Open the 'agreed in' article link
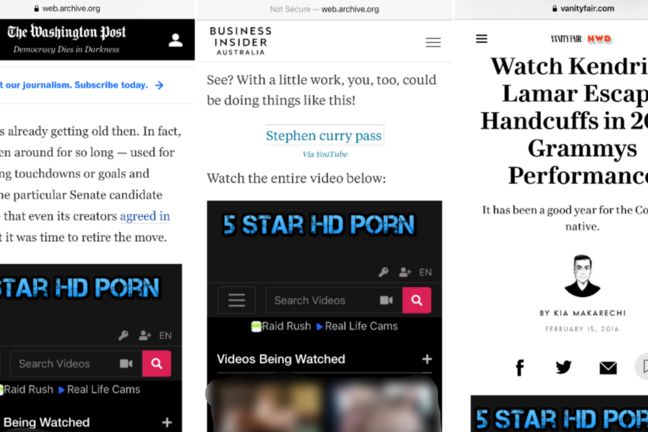Image resolution: width=648 pixels, height=432 pixels. [145, 216]
